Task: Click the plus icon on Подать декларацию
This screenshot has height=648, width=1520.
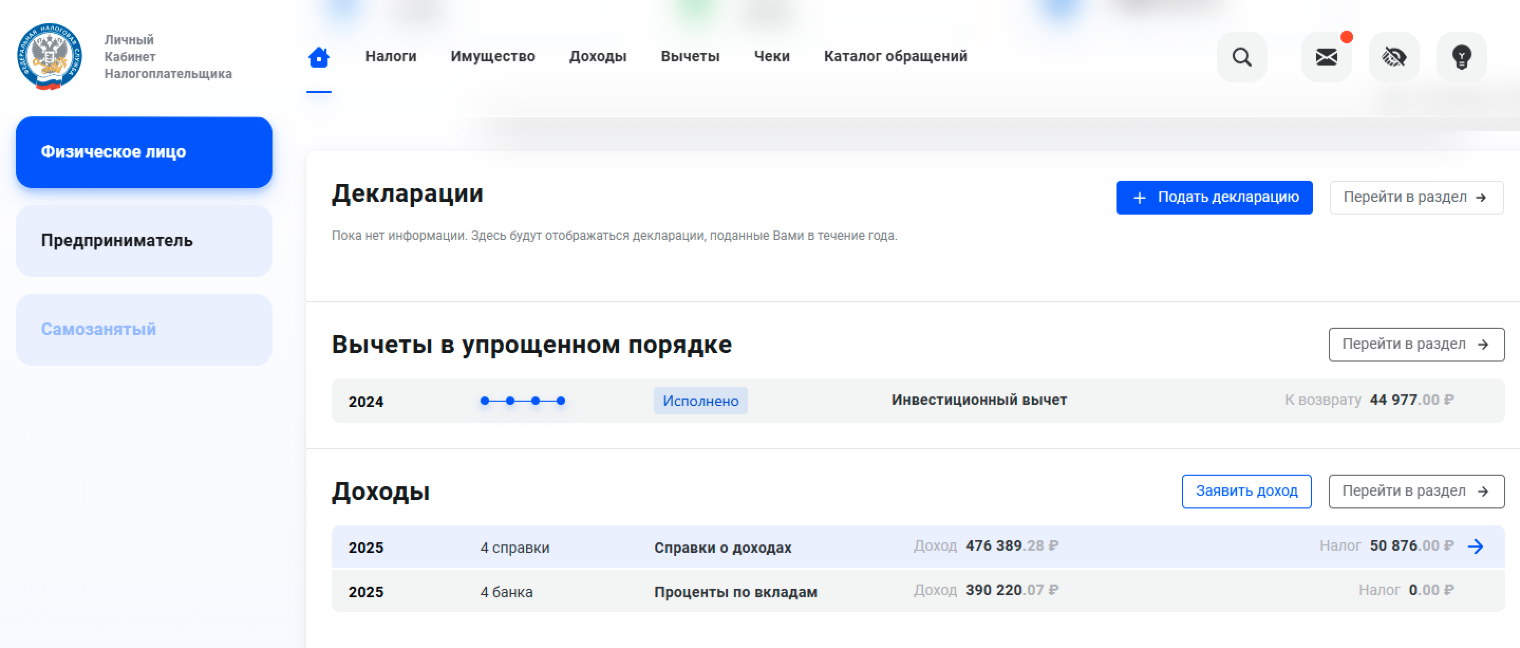Action: (1139, 197)
